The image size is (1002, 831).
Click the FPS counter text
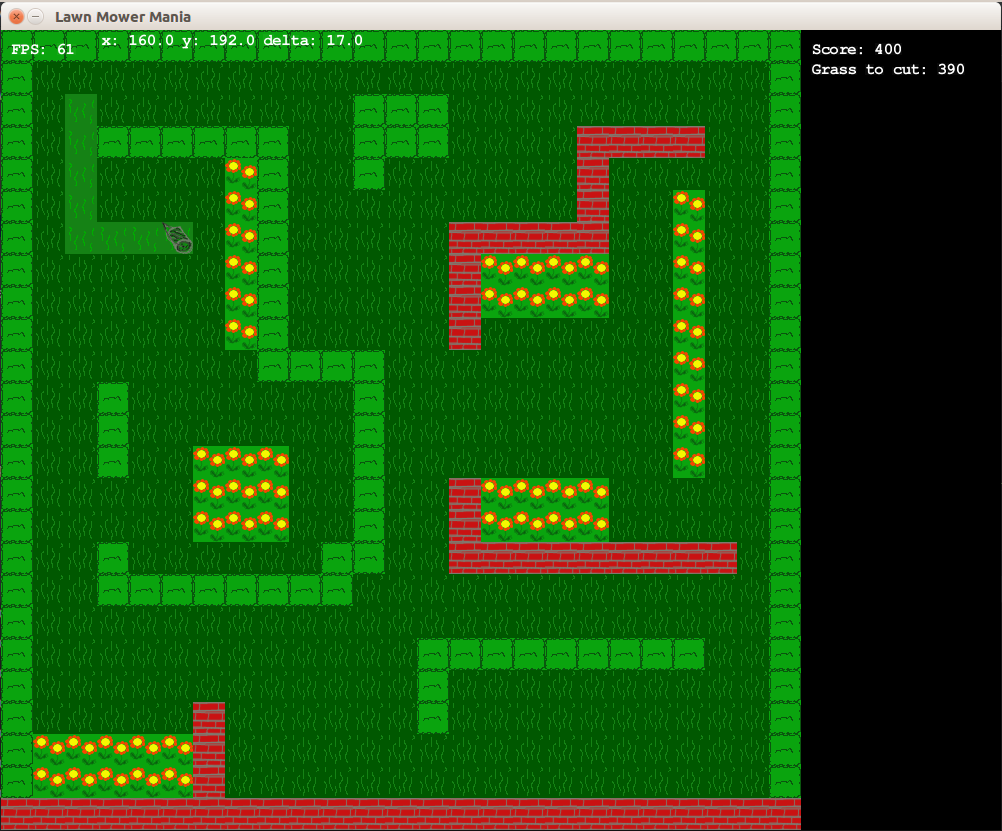[43, 49]
